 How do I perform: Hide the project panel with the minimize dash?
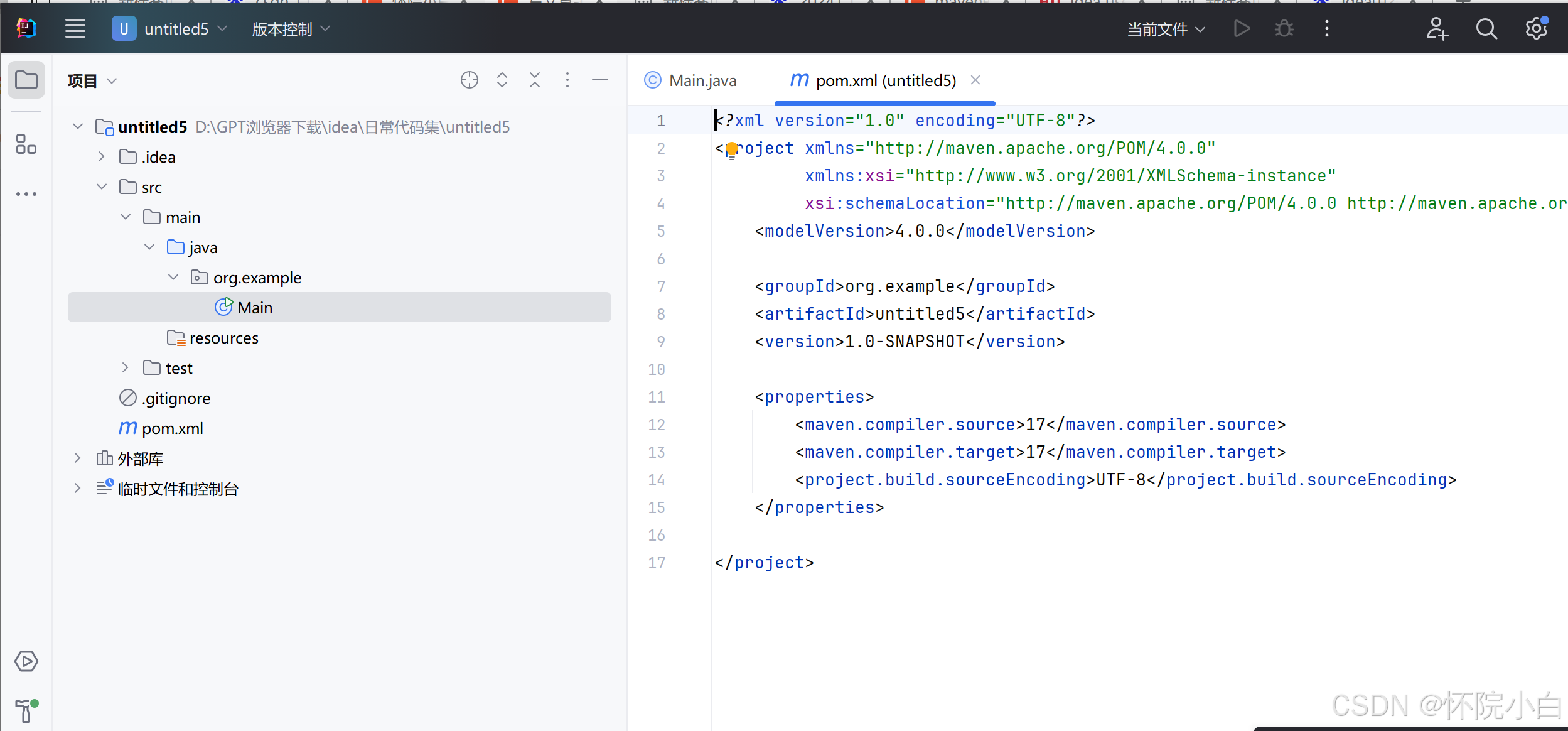click(x=599, y=80)
